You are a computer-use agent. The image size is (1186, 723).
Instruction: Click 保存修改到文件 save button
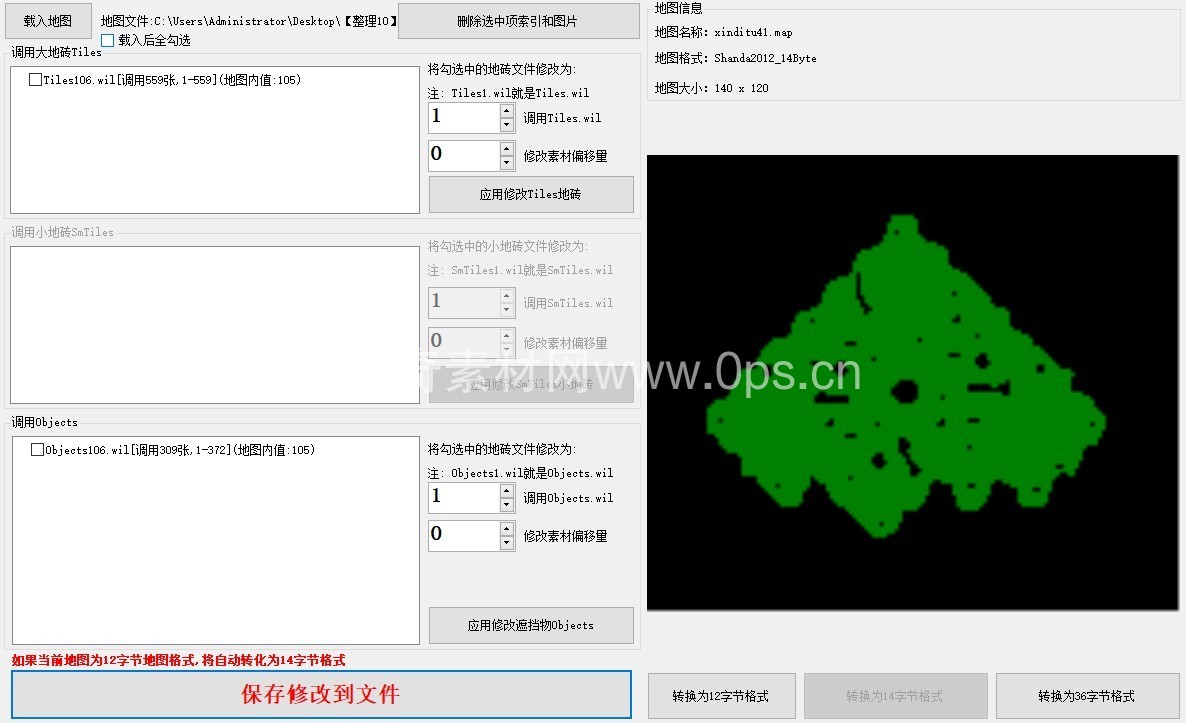pos(321,694)
